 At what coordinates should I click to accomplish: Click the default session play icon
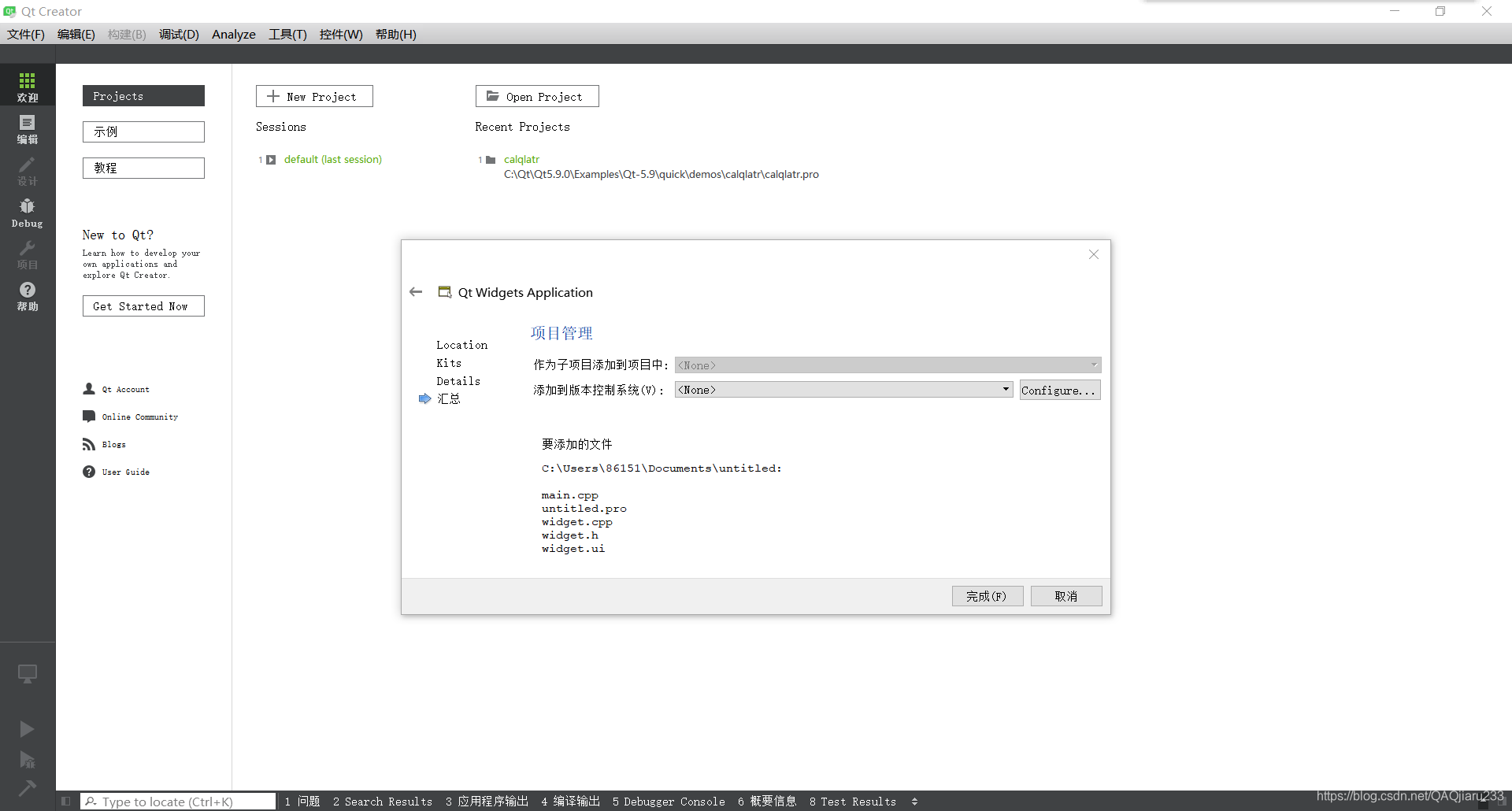click(x=271, y=160)
